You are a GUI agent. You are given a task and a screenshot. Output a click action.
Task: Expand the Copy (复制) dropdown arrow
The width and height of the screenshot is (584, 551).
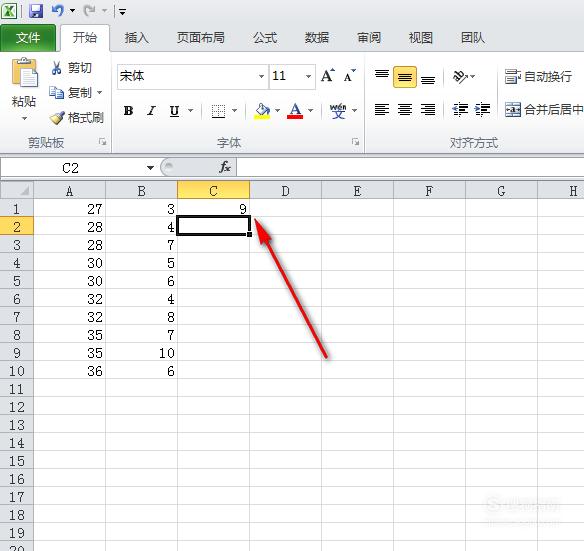click(99, 92)
